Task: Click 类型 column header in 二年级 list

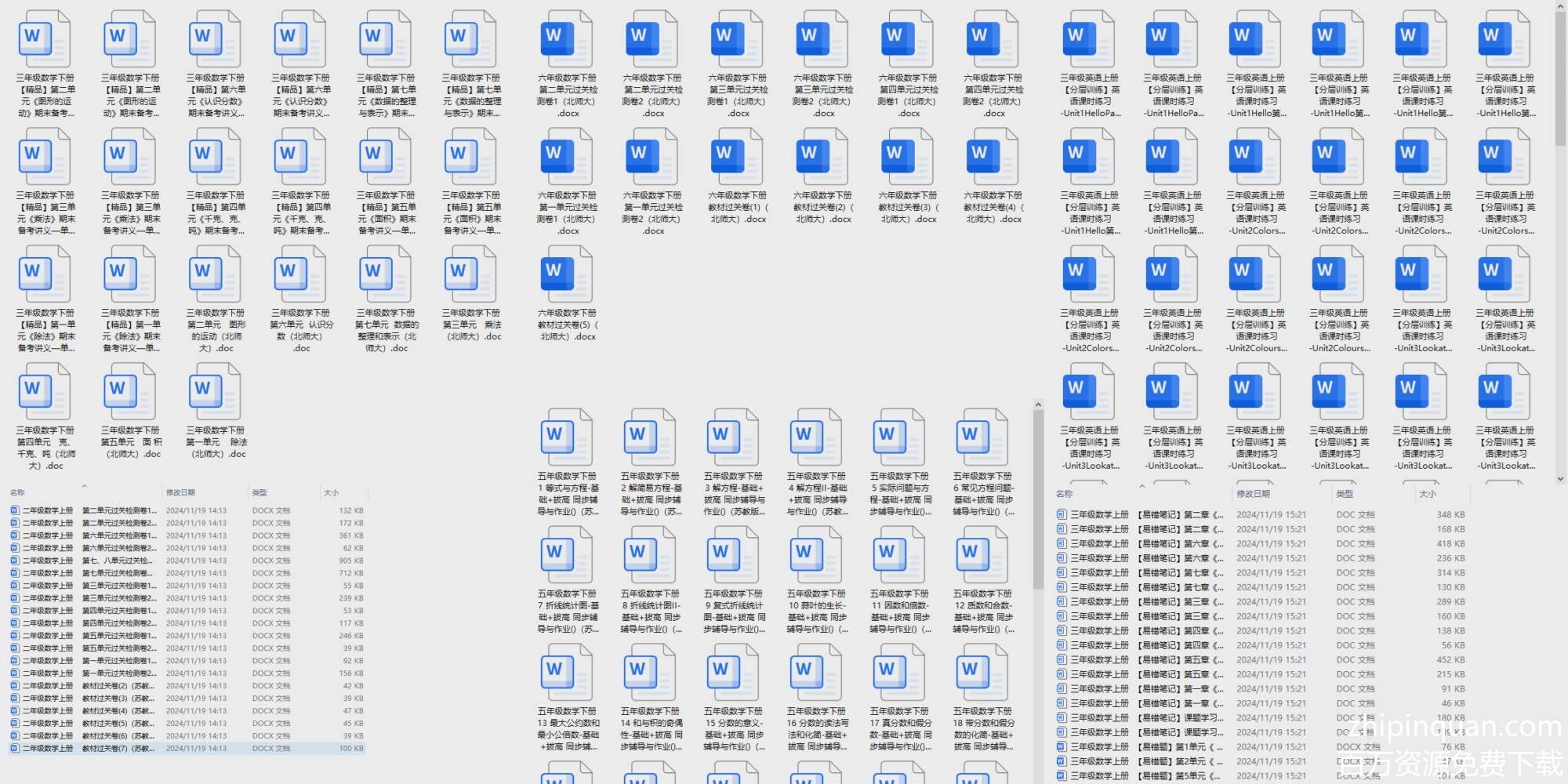Action: pos(260,492)
